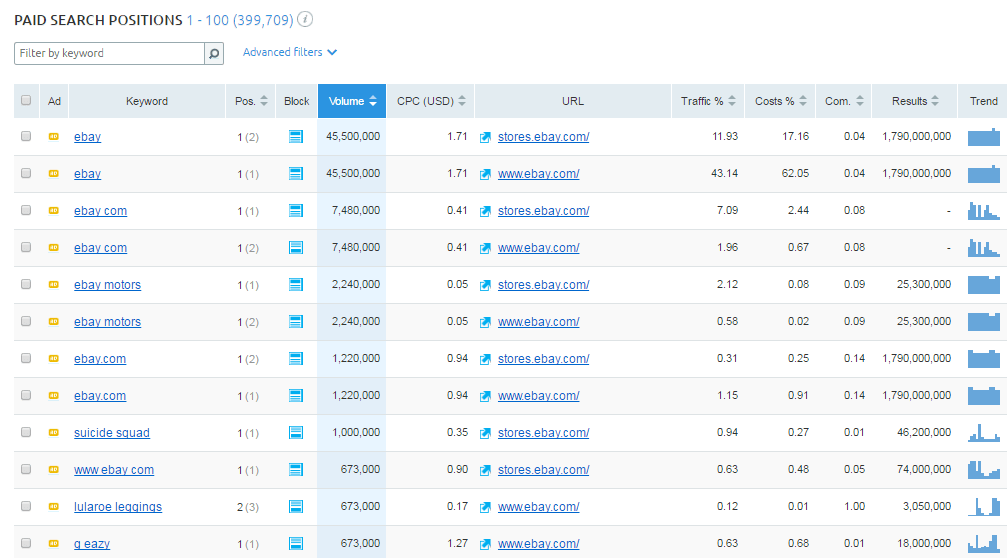Sort by the Pos. column arrows
This screenshot has width=1007, height=558.
point(264,101)
